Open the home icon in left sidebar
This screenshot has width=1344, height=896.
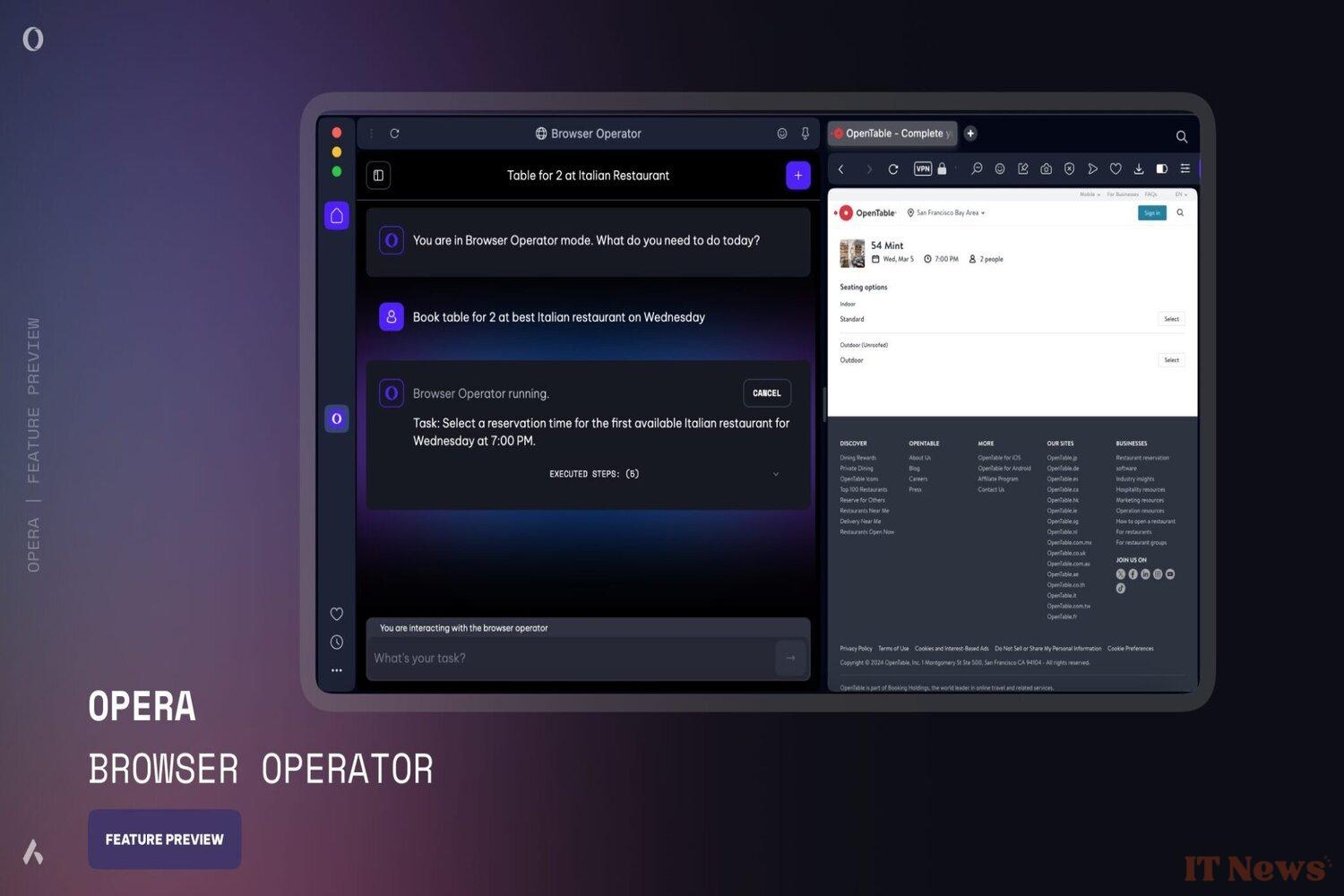point(337,215)
